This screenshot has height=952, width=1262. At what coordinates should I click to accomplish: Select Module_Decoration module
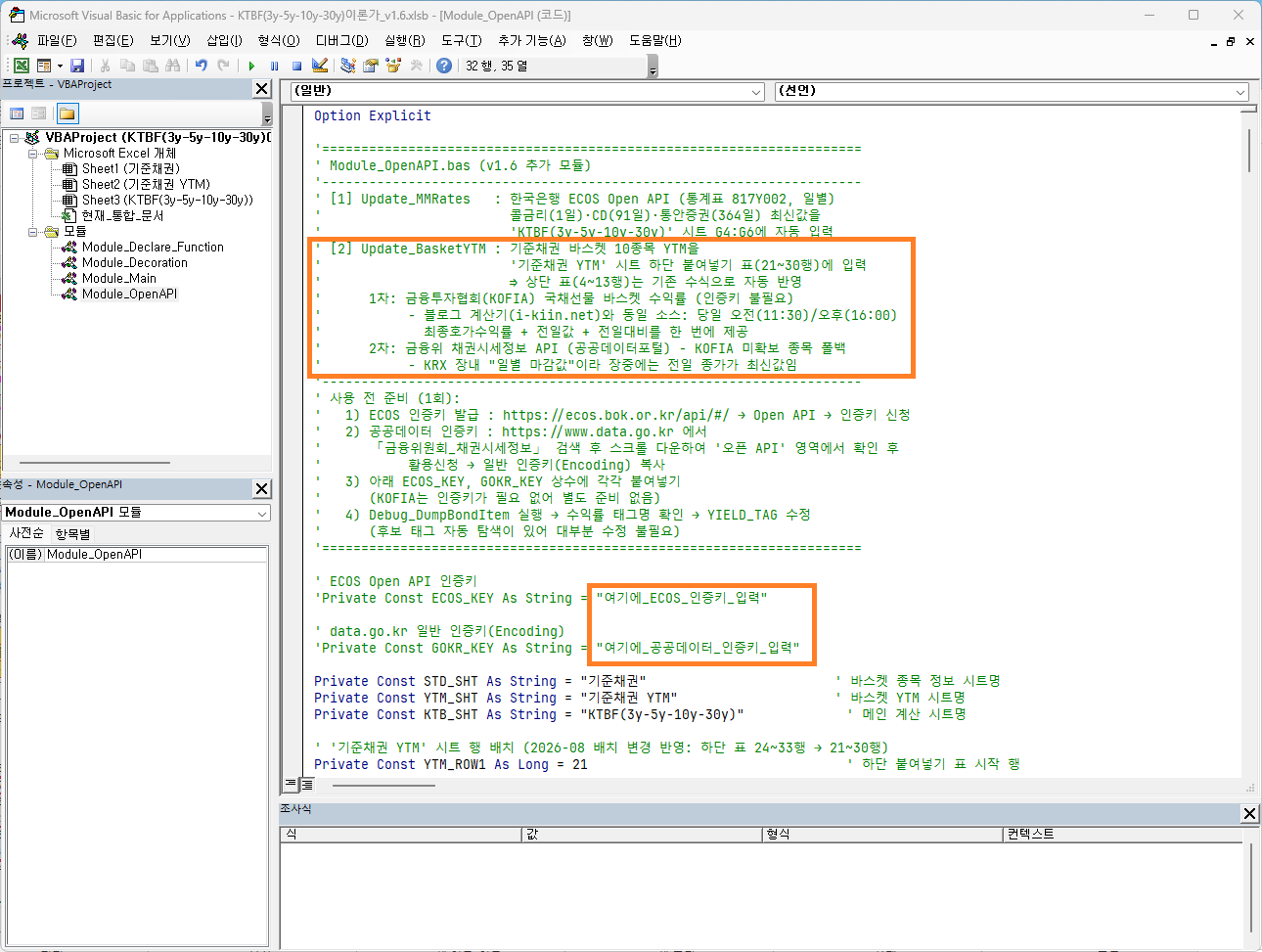(x=135, y=263)
